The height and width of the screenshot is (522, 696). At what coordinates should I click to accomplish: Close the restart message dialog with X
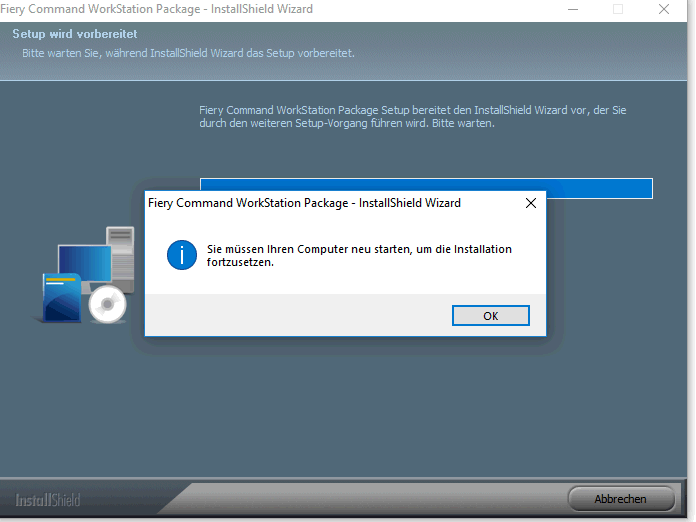tap(530, 203)
